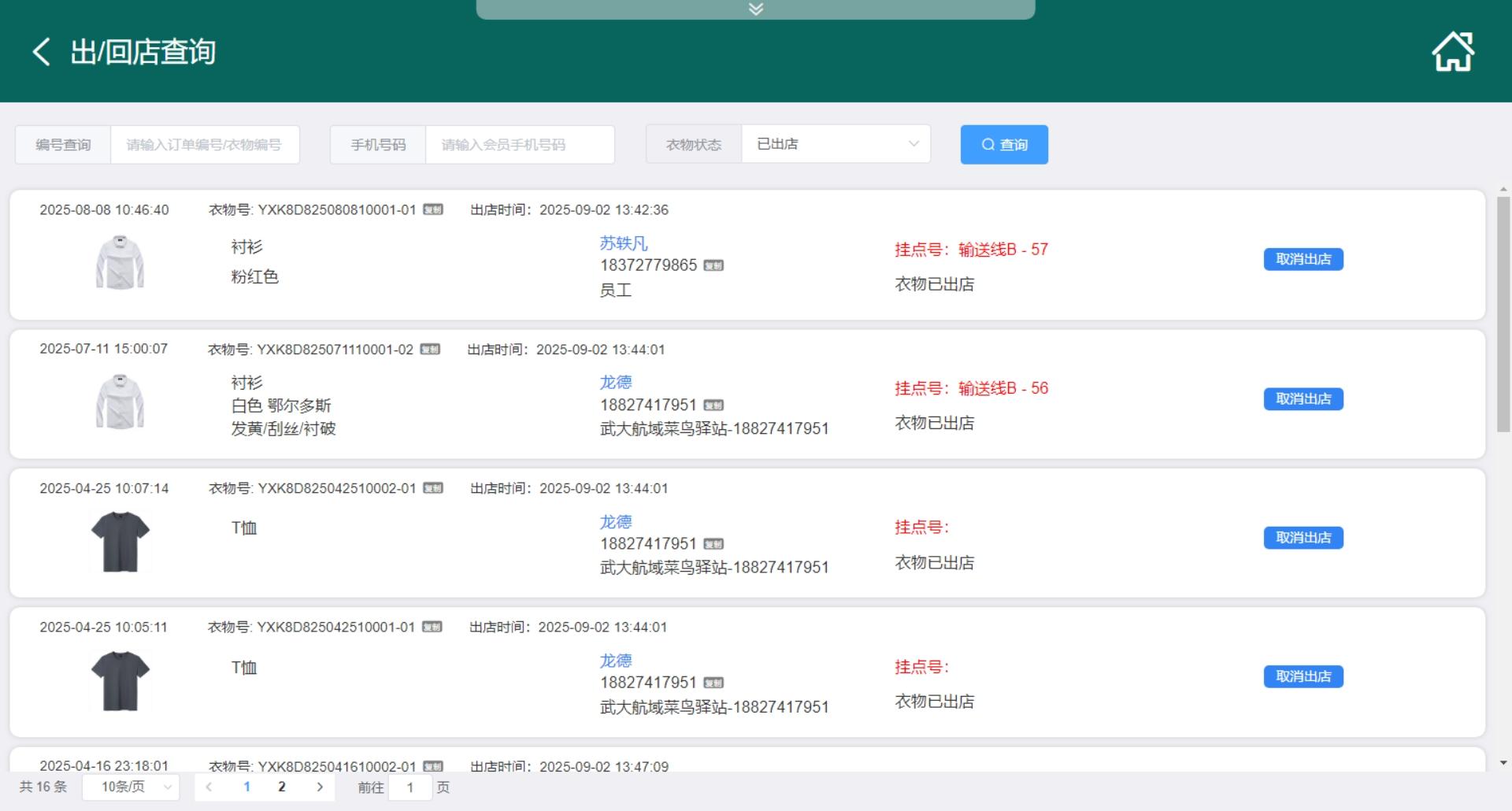Copy phone icon in YXK8D825042510001-01 row
The height and width of the screenshot is (811, 1512).
713,683
